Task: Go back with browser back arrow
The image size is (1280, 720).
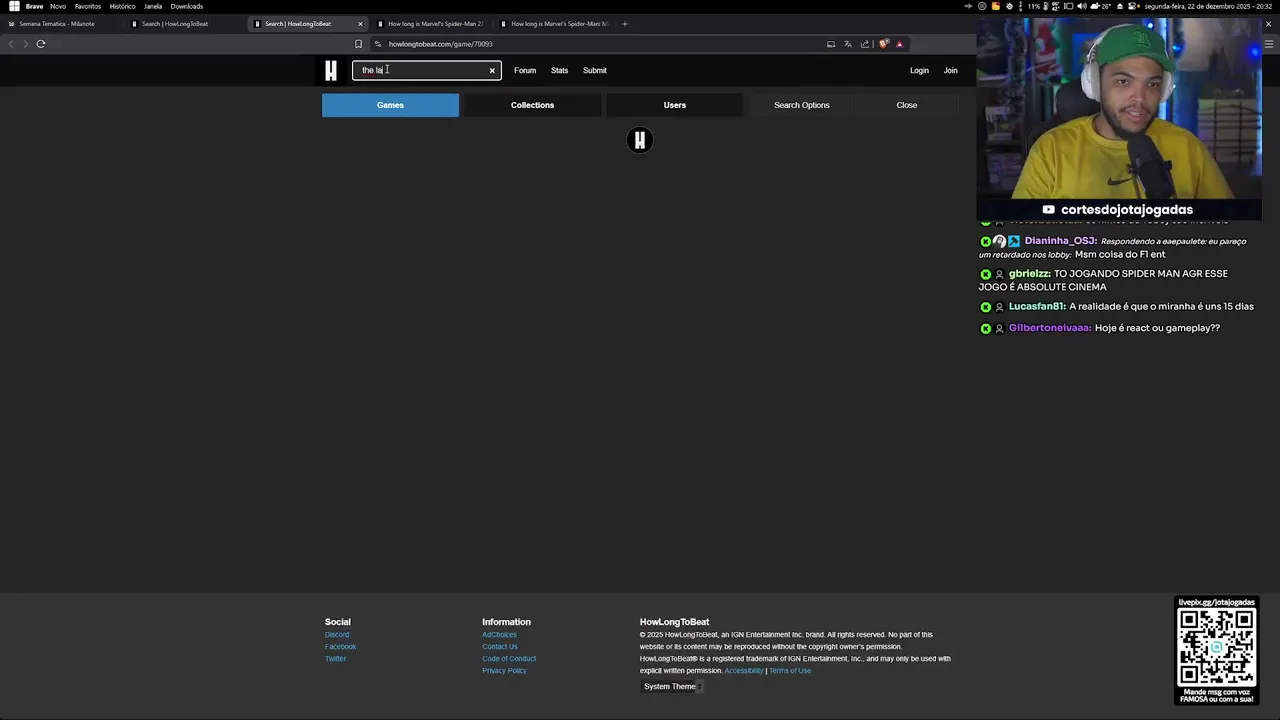Action: point(11,44)
